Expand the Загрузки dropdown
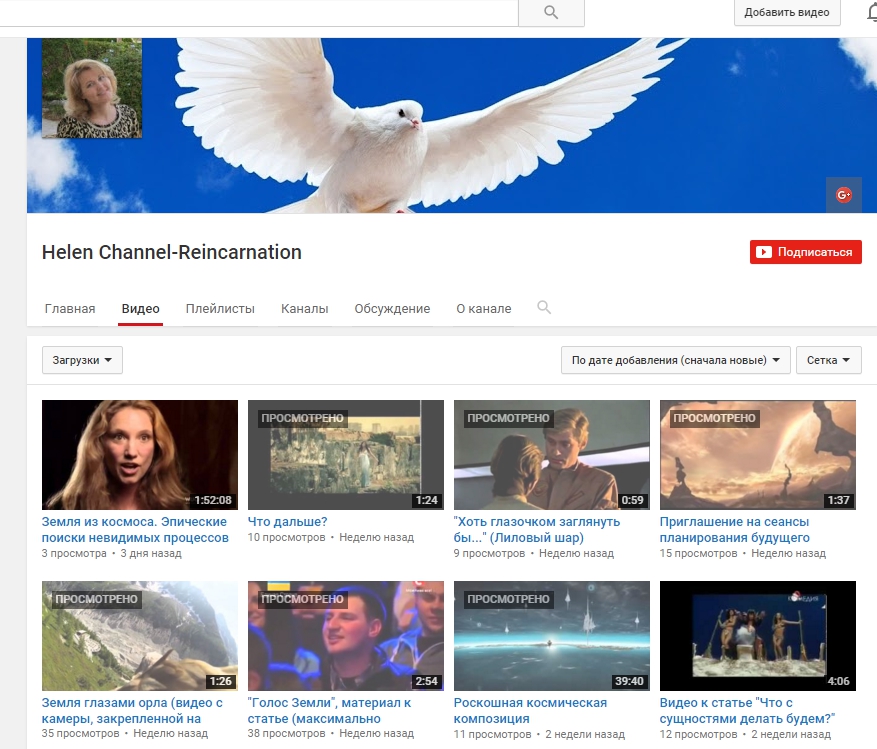This screenshot has width=877, height=749. [x=82, y=360]
